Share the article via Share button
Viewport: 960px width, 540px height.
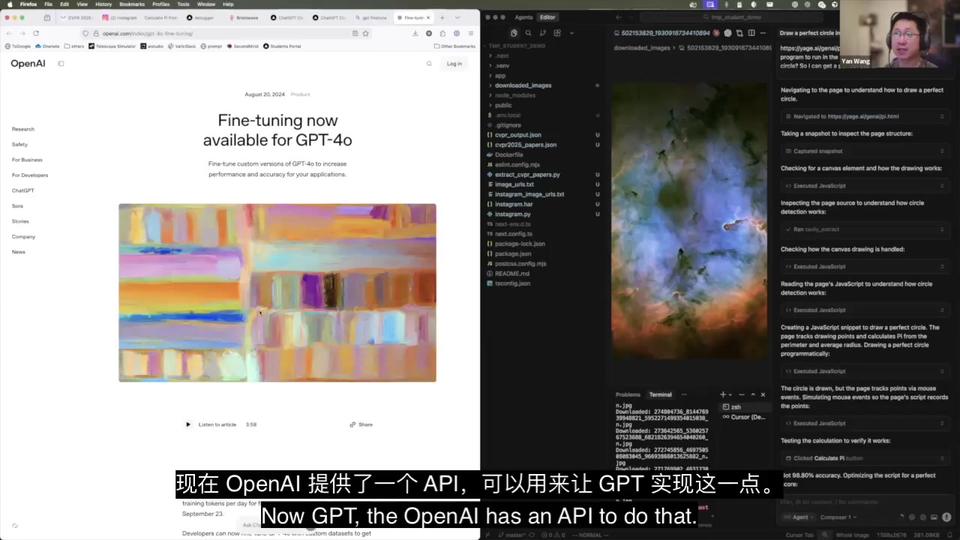tap(361, 424)
